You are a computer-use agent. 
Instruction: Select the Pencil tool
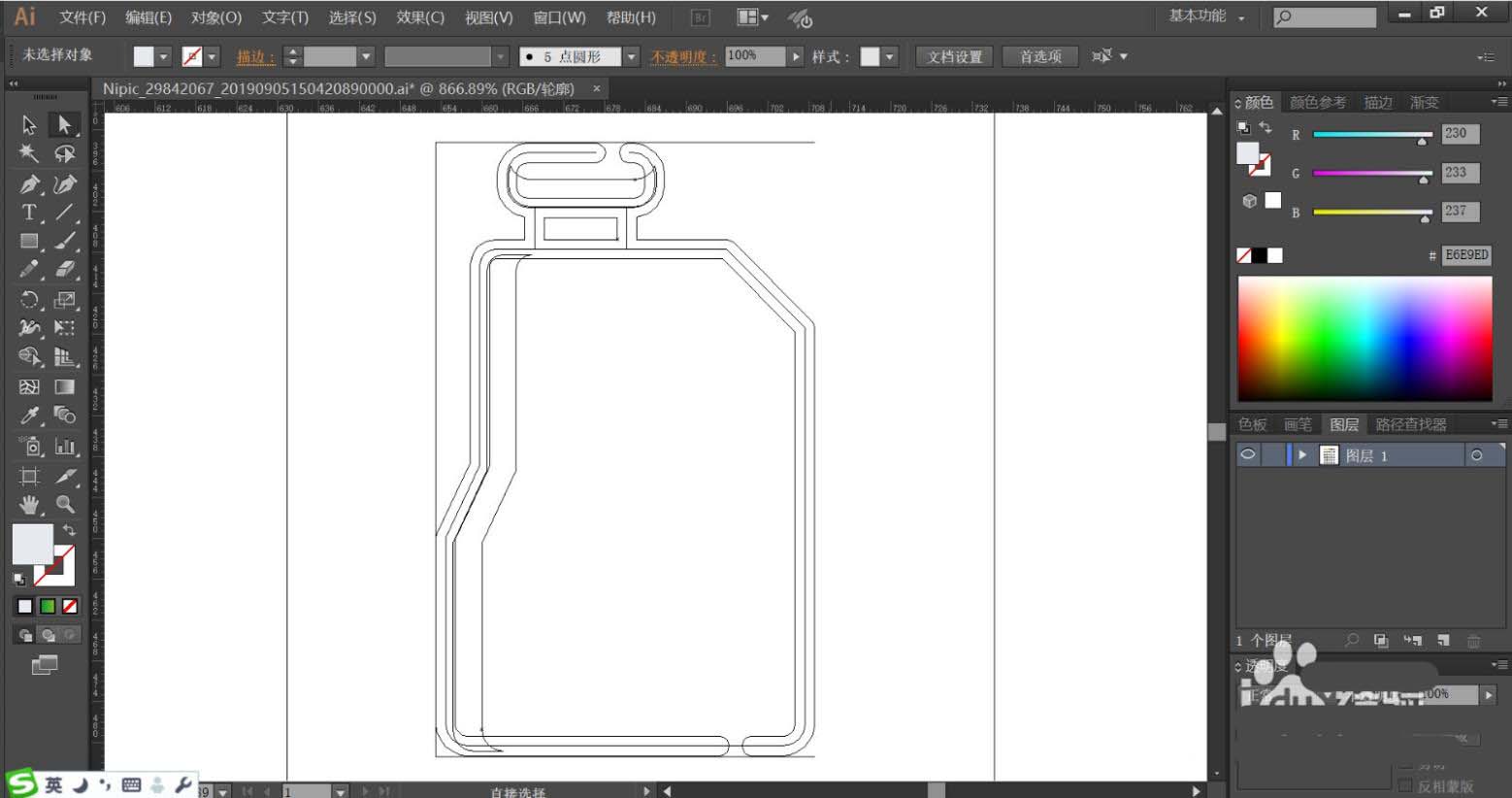tap(29, 270)
